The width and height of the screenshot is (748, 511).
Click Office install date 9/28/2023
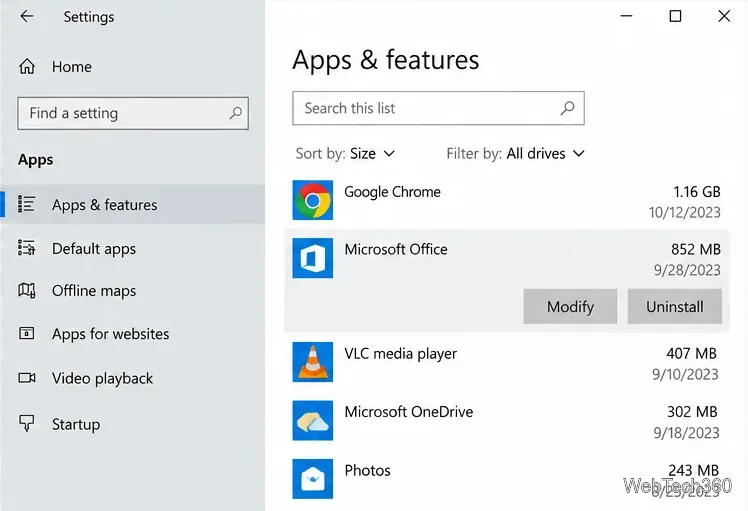point(687,271)
